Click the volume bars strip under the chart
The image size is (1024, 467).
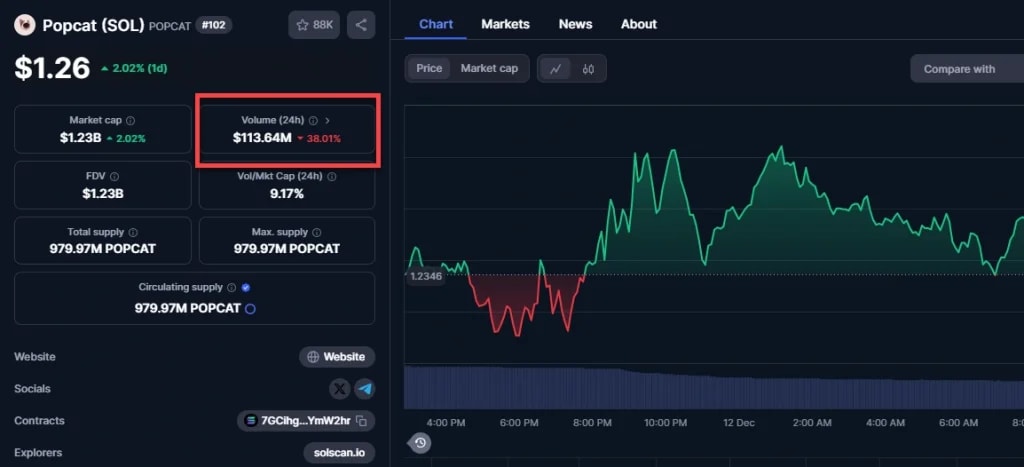point(700,387)
